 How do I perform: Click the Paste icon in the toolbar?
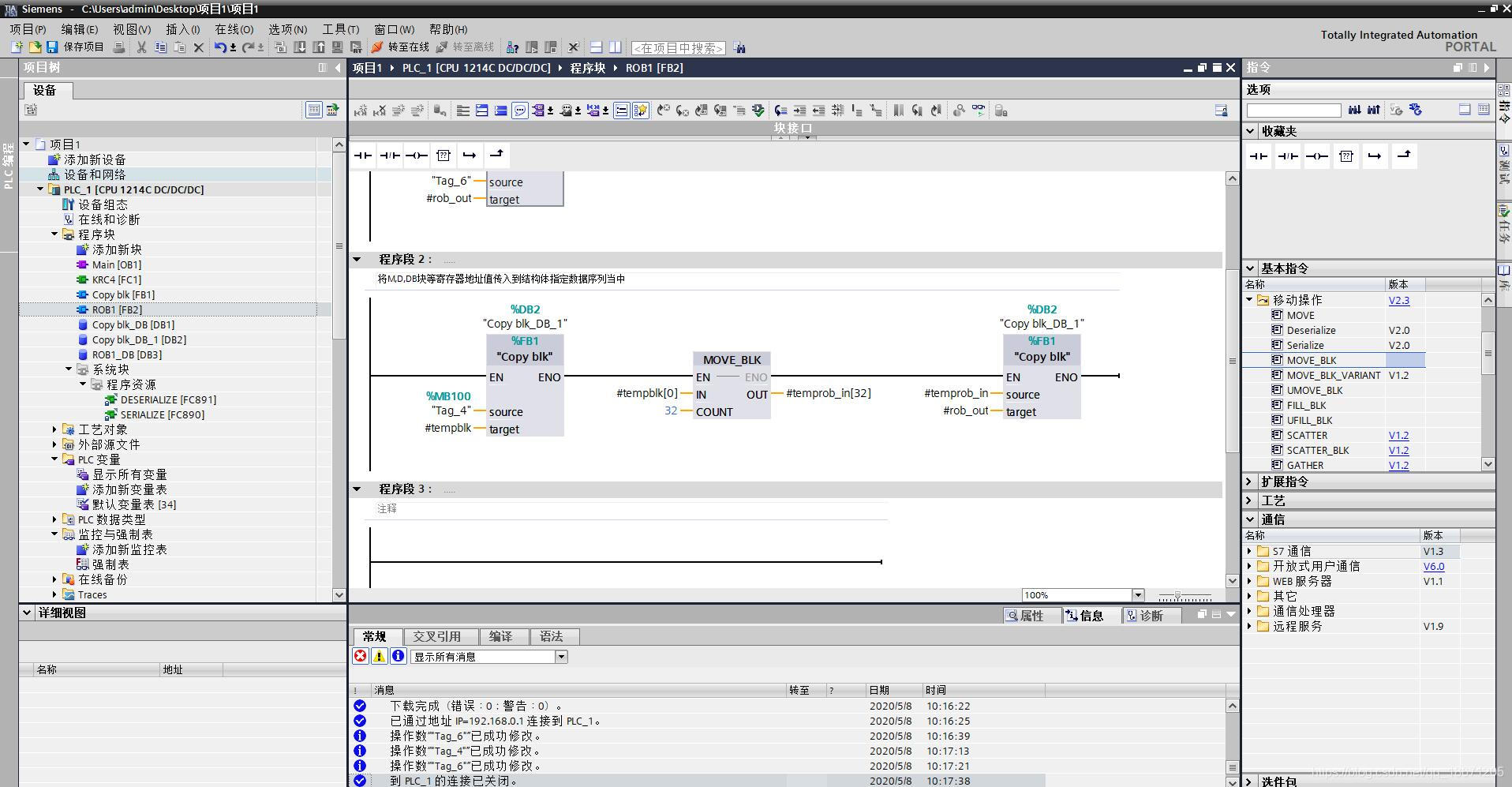(179, 47)
